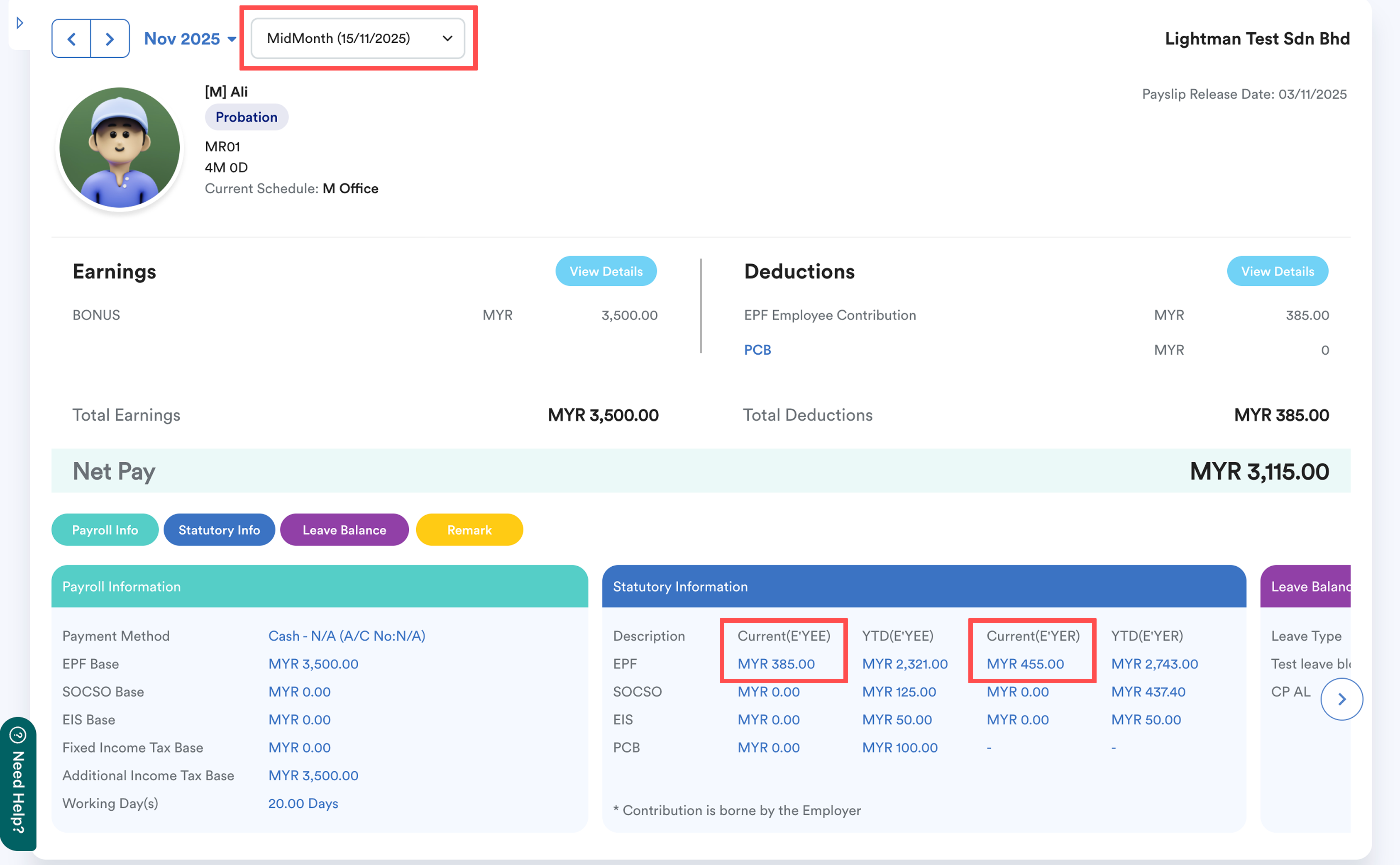
Task: Open the Leave Balance tab
Action: [344, 530]
